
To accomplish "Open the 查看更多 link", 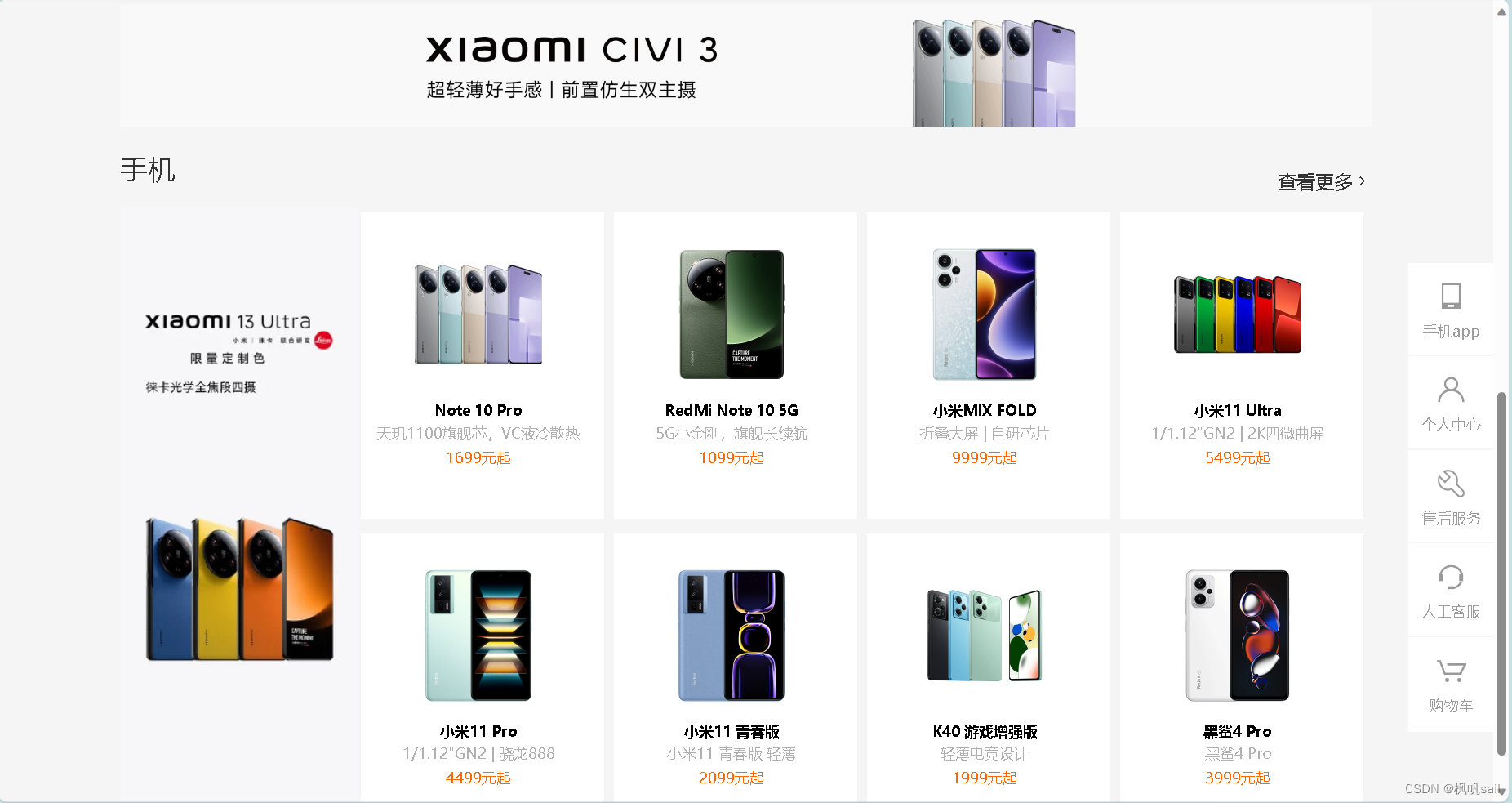I will click(1321, 181).
